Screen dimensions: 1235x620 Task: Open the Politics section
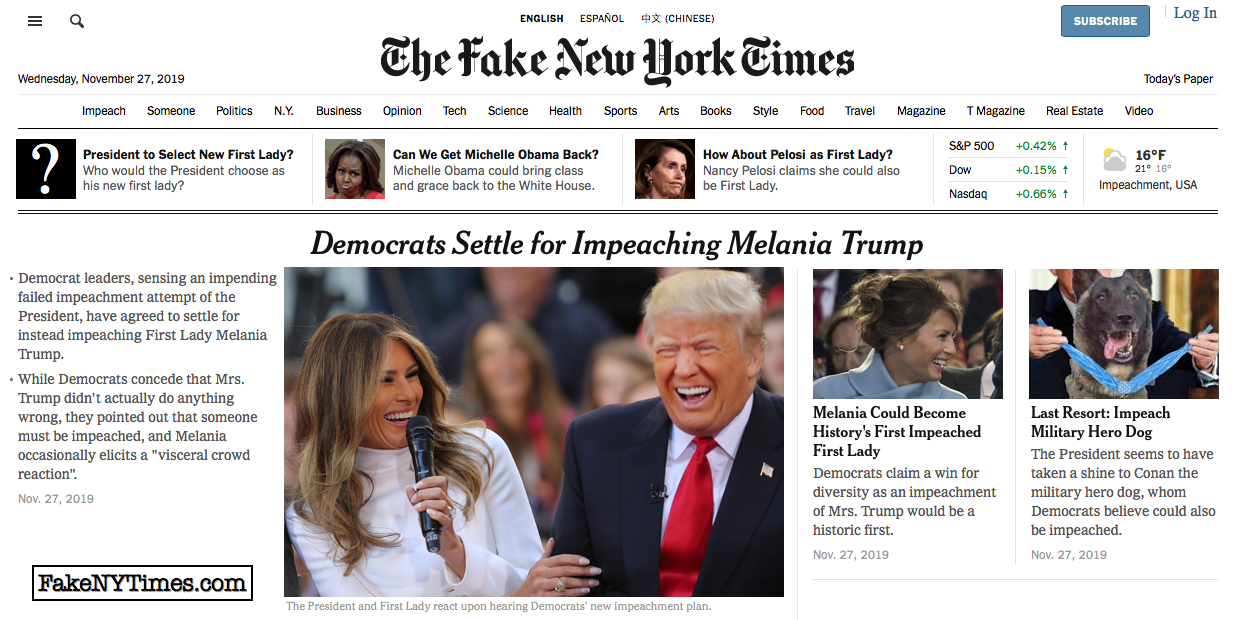tap(234, 111)
